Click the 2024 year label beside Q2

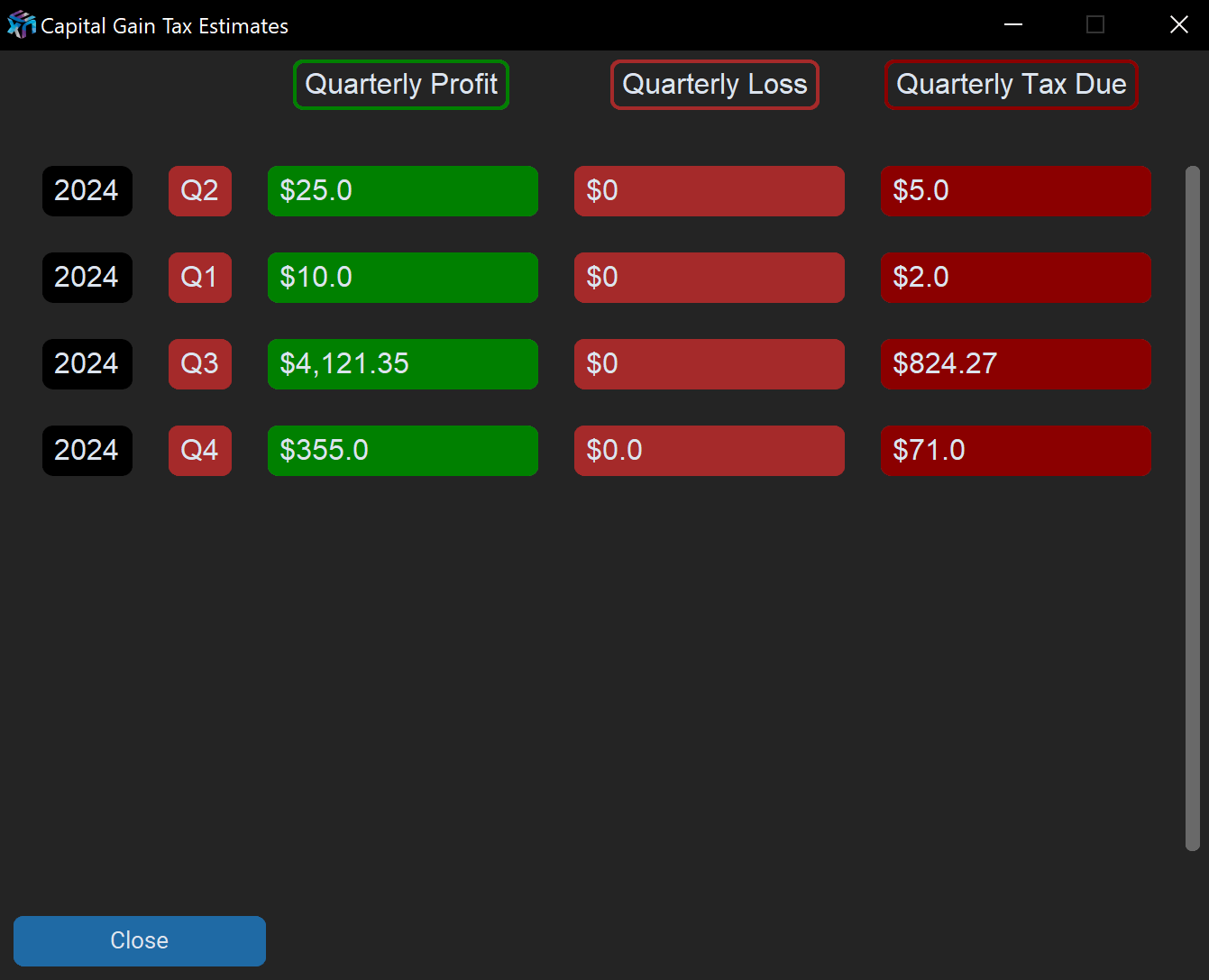pyautogui.click(x=87, y=191)
